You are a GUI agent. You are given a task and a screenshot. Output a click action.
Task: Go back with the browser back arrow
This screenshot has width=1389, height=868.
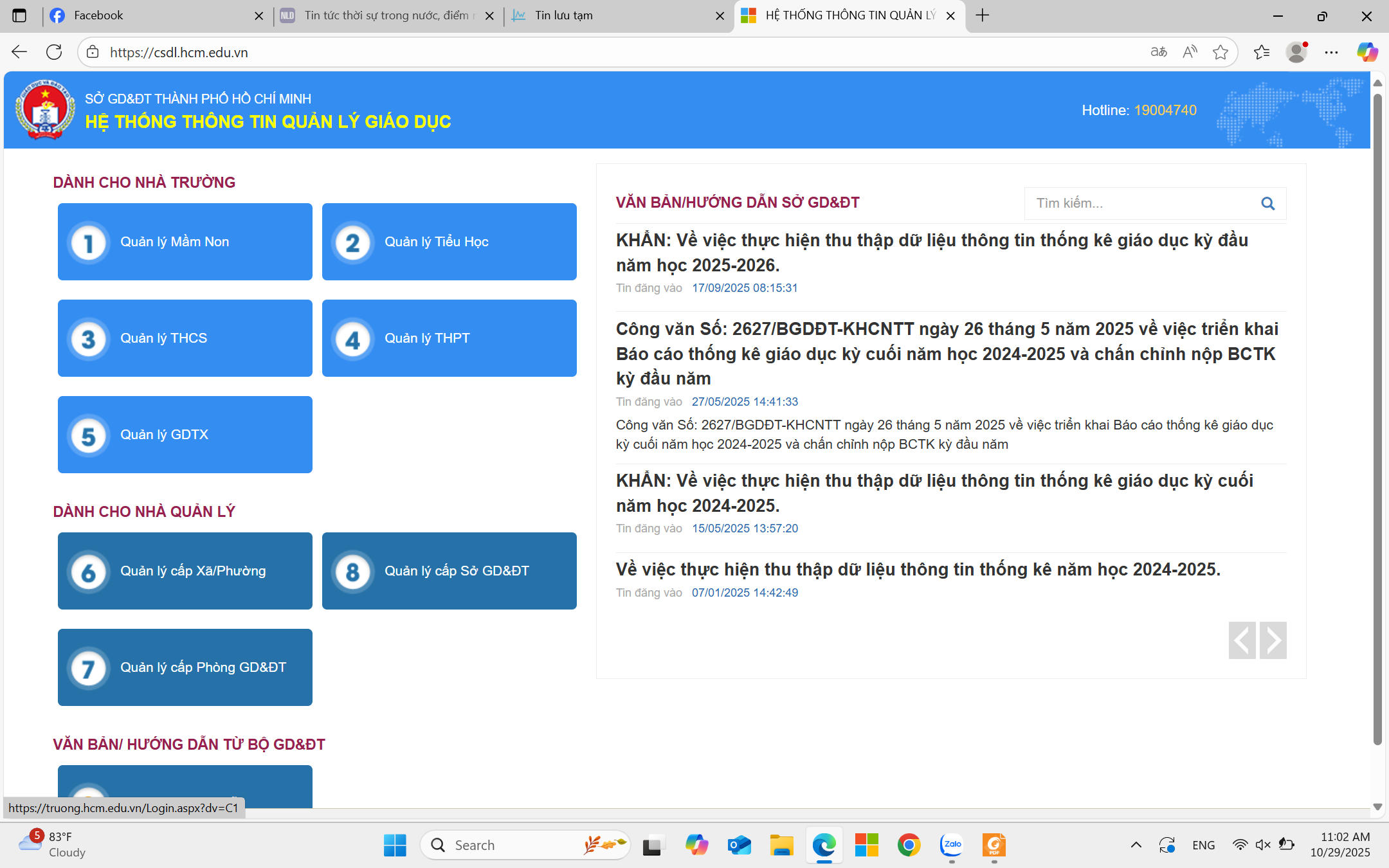[x=19, y=52]
